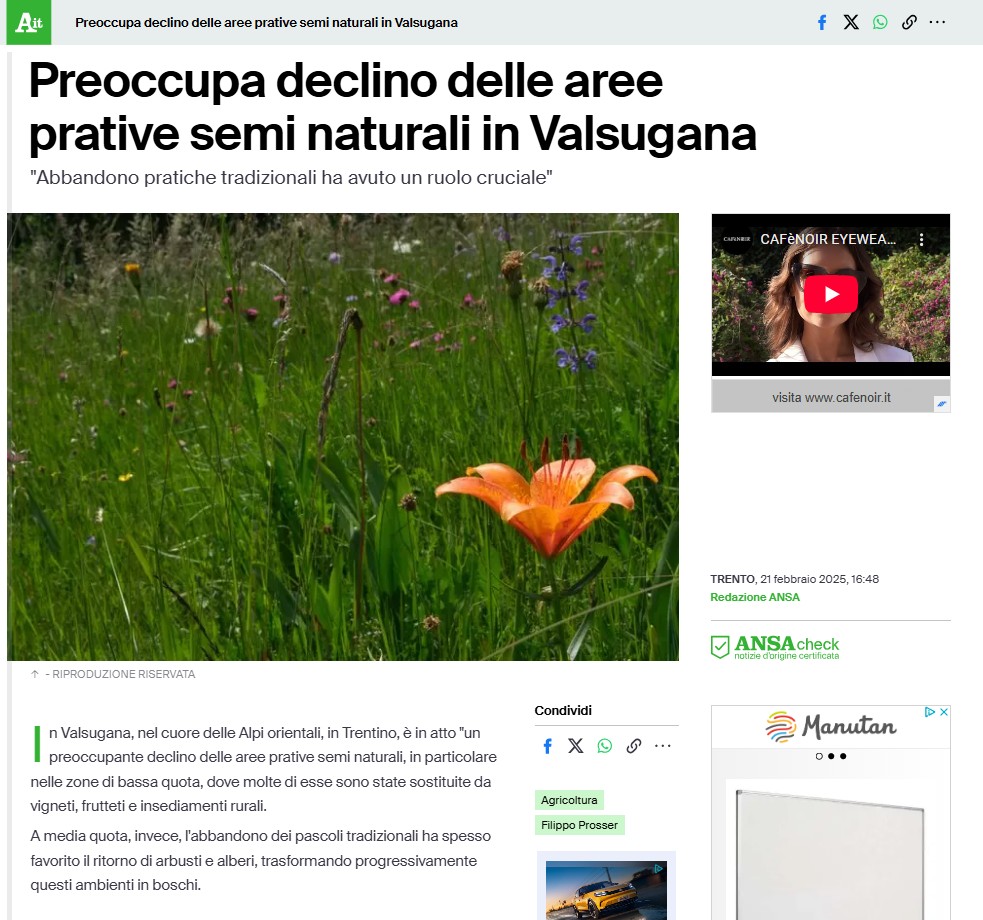Image resolution: width=983 pixels, height=920 pixels.
Task: Expand more sharing options under Condividi
Action: [663, 746]
